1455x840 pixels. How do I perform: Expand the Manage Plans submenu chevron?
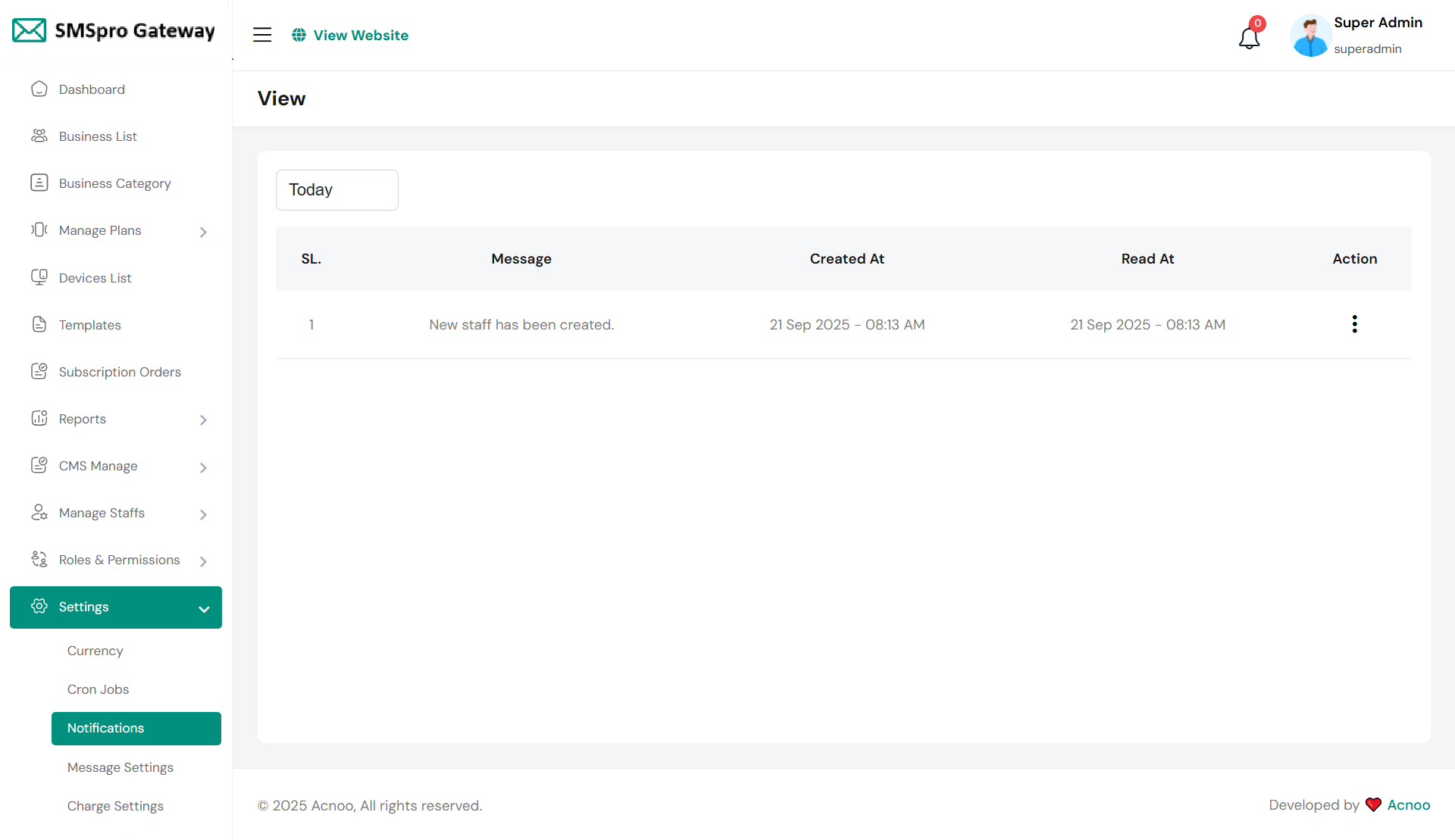tap(203, 232)
